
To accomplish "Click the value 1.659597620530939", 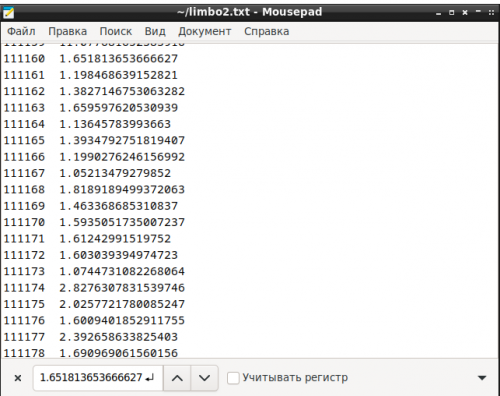I will coord(119,108).
